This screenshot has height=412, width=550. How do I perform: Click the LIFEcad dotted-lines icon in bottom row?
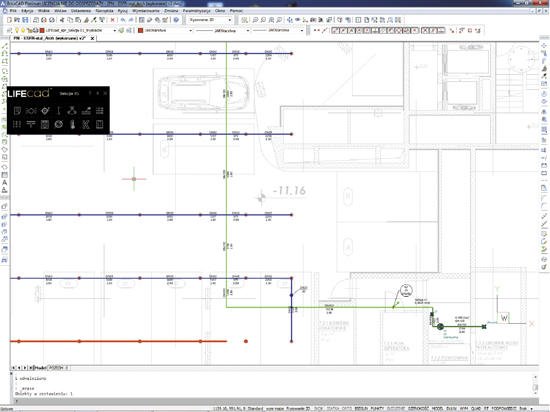tap(17, 124)
